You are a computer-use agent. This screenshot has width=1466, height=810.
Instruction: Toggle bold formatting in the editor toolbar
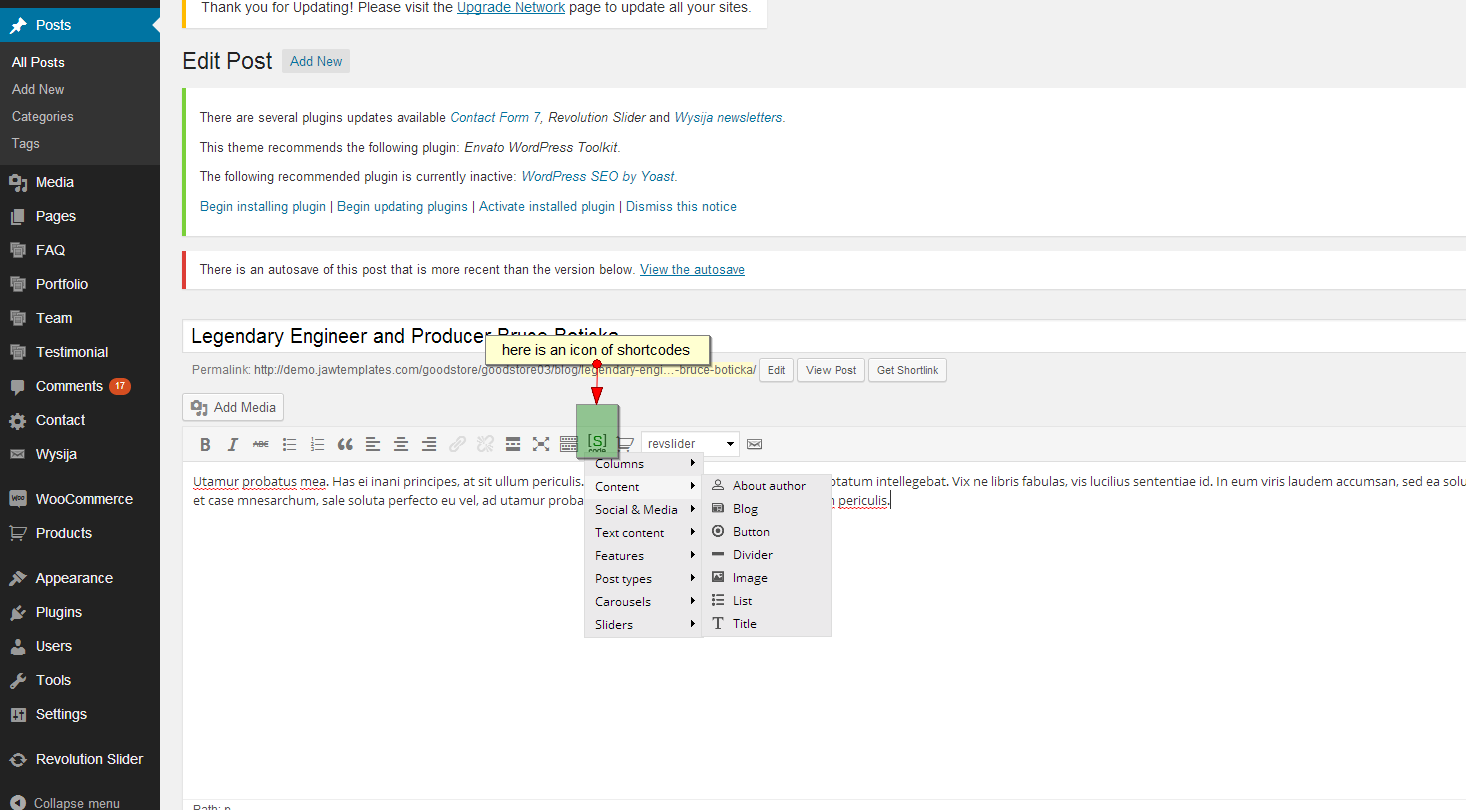(x=205, y=444)
